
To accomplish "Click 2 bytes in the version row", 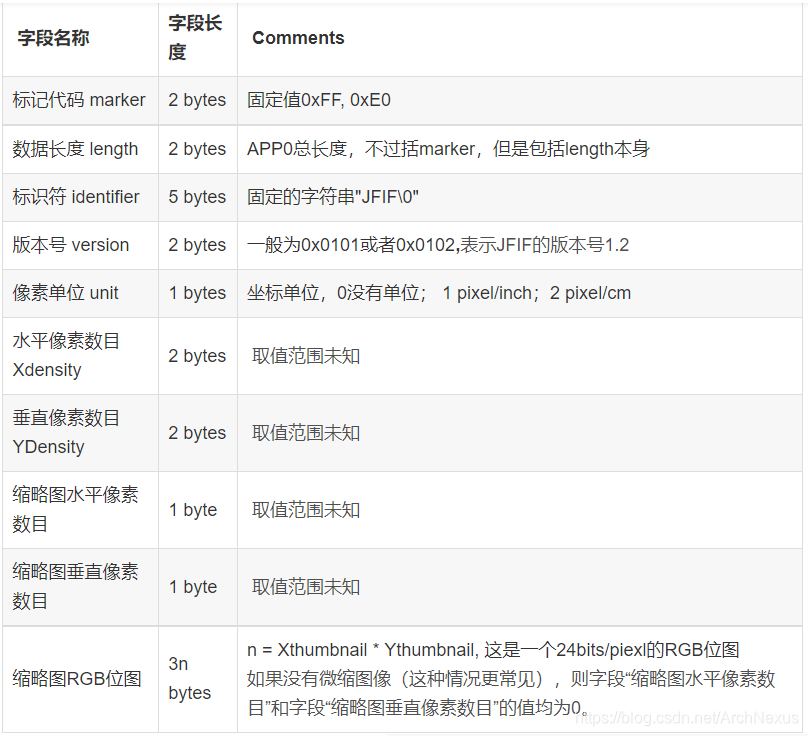I will (x=197, y=245).
